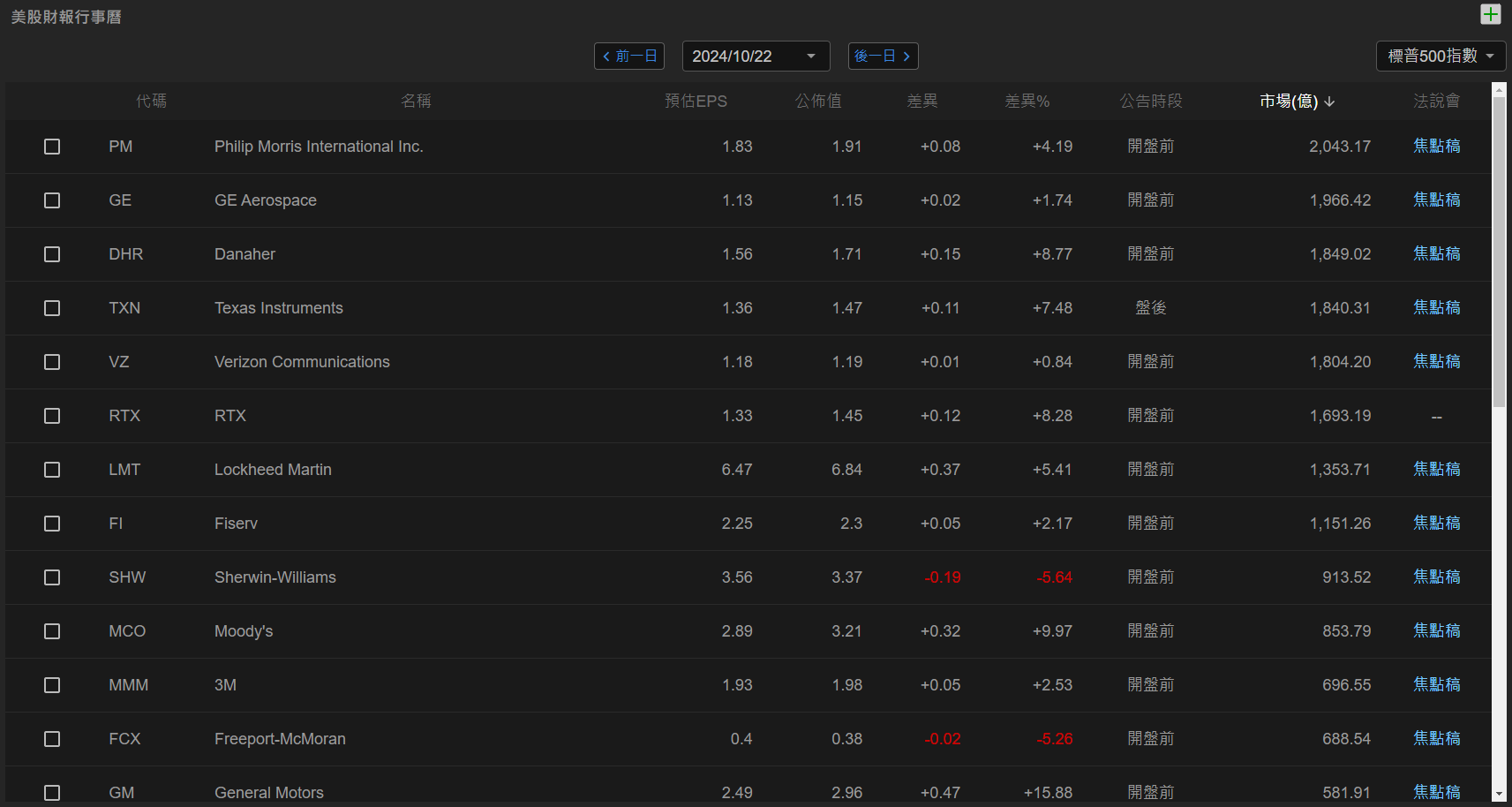Viewport: 1512px width, 807px height.
Task: Select the Philip Morris International Inc. name
Action: point(319,147)
